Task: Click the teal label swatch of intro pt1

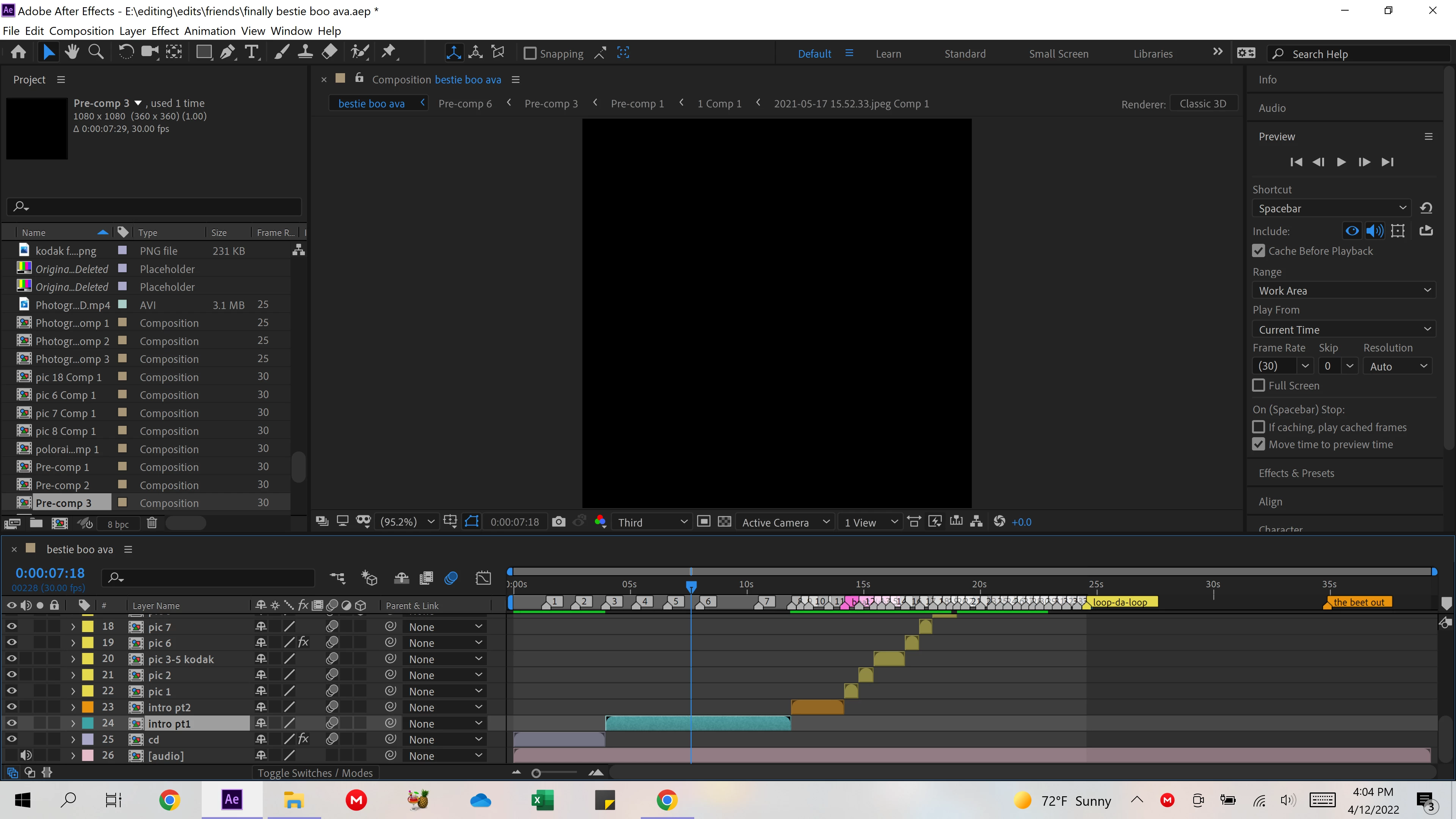Action: (88, 723)
